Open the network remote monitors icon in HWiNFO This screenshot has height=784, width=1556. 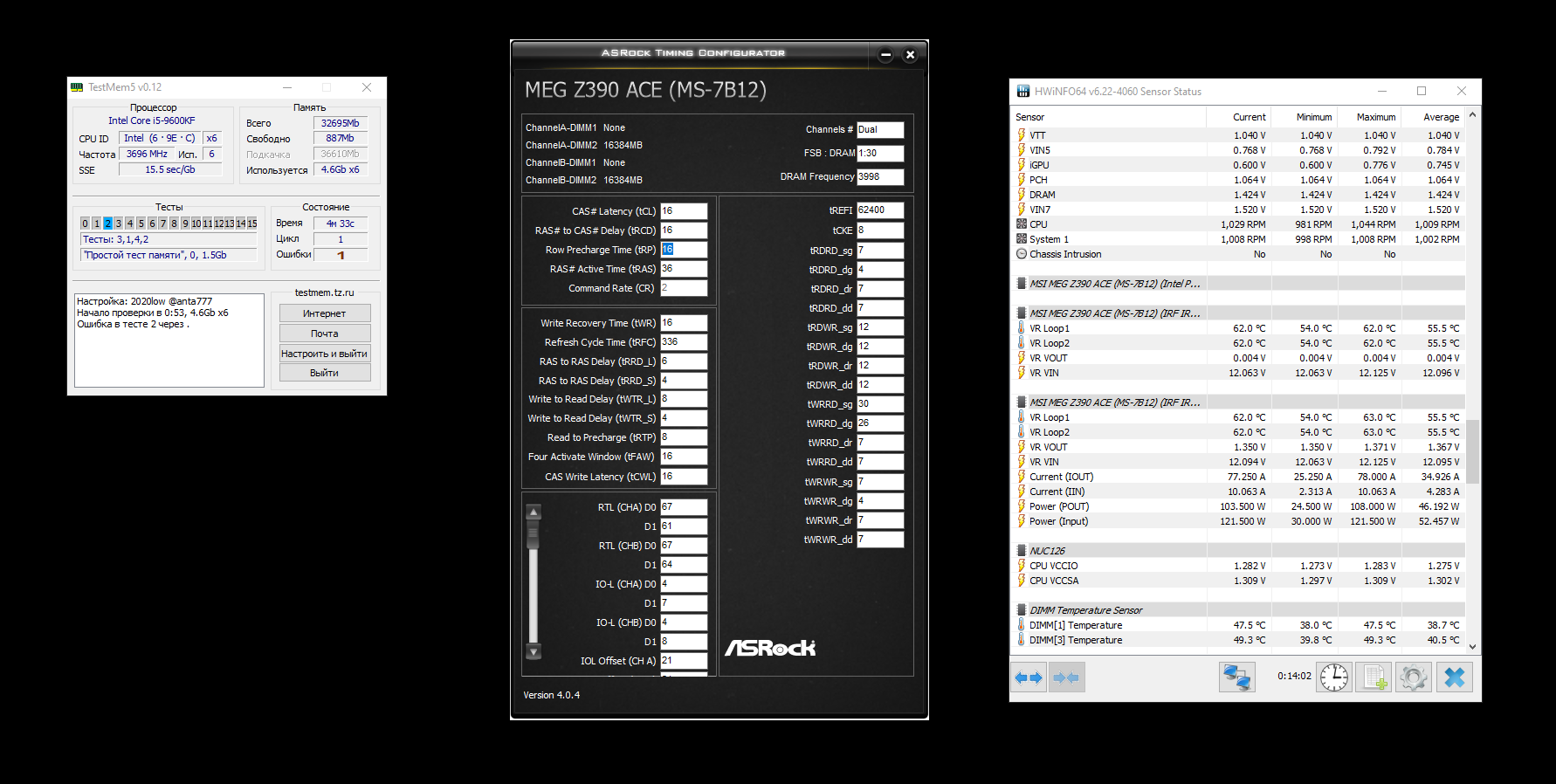pos(1236,677)
